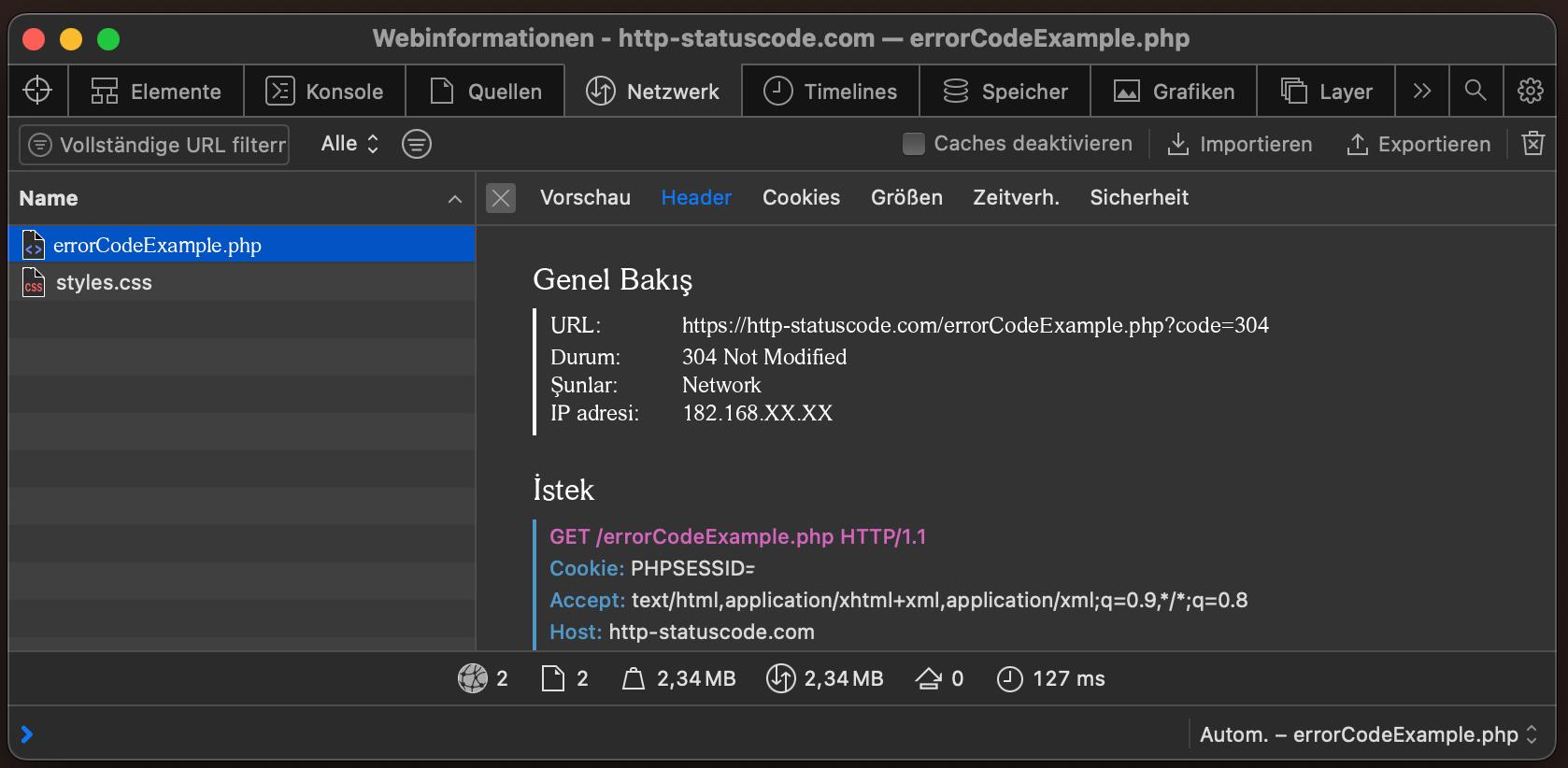Toggle Name column sort arrow
1568x768 pixels.
(x=455, y=199)
